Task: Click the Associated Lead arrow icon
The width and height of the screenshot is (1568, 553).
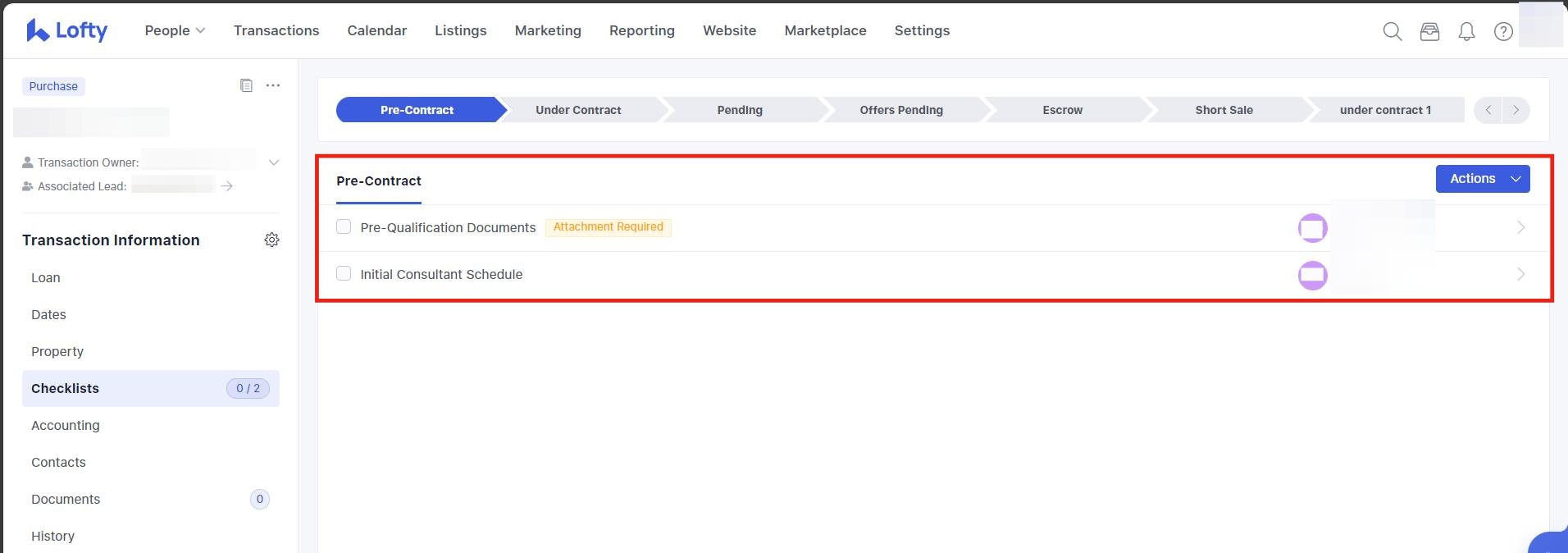Action: pyautogui.click(x=227, y=186)
